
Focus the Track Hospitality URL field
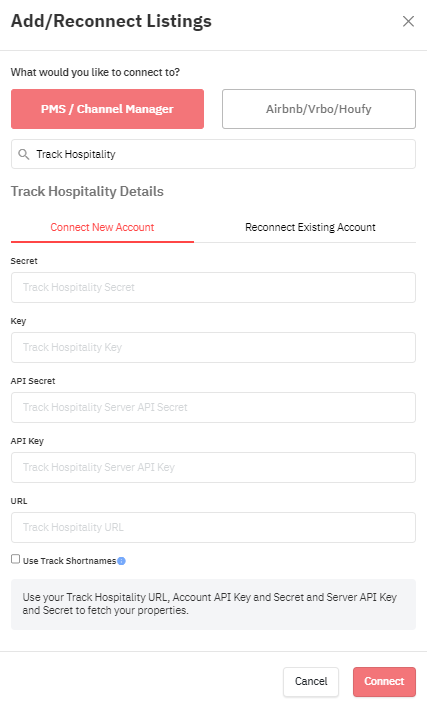click(x=213, y=527)
